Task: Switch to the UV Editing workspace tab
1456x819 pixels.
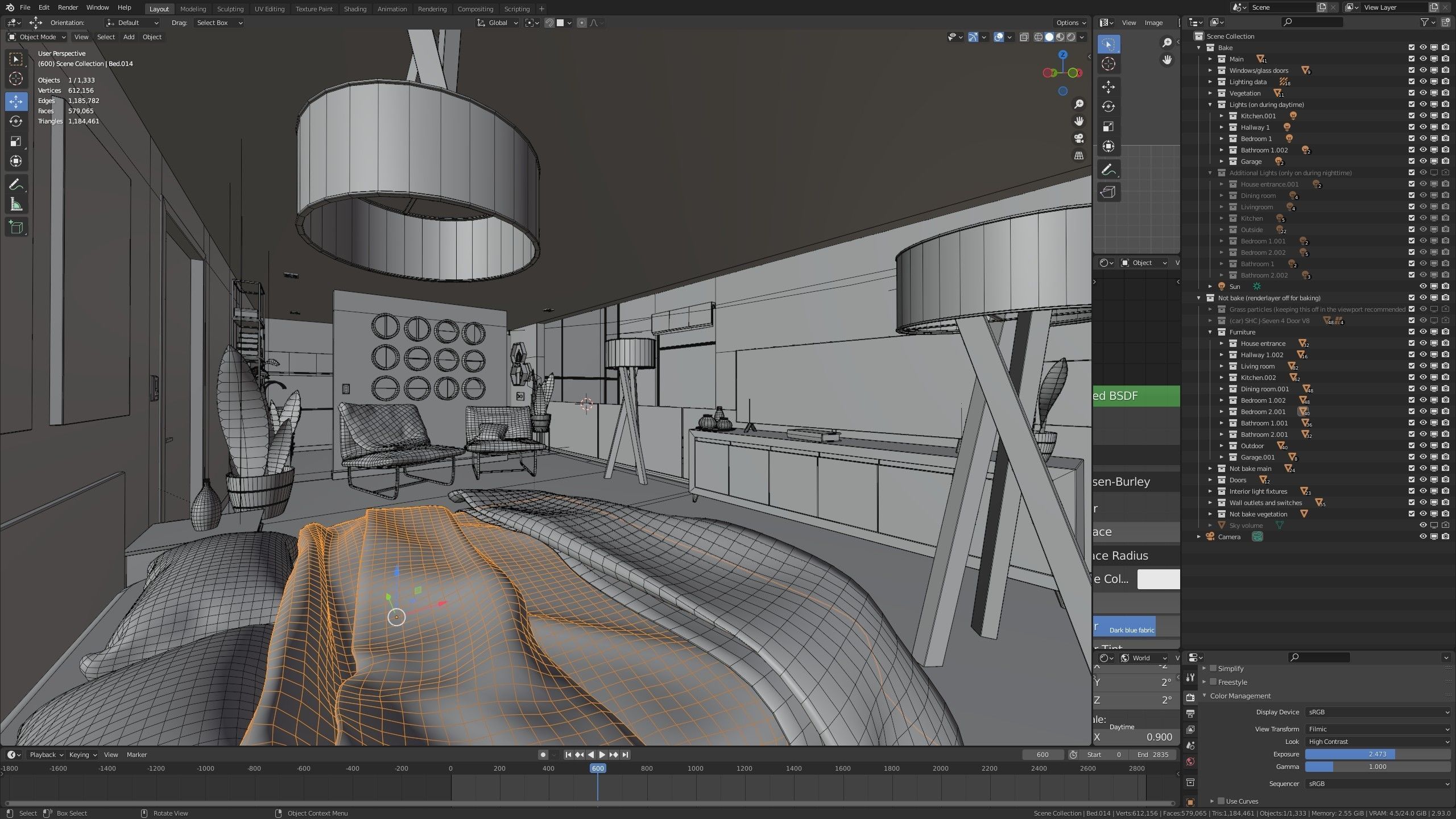Action: coord(269,9)
